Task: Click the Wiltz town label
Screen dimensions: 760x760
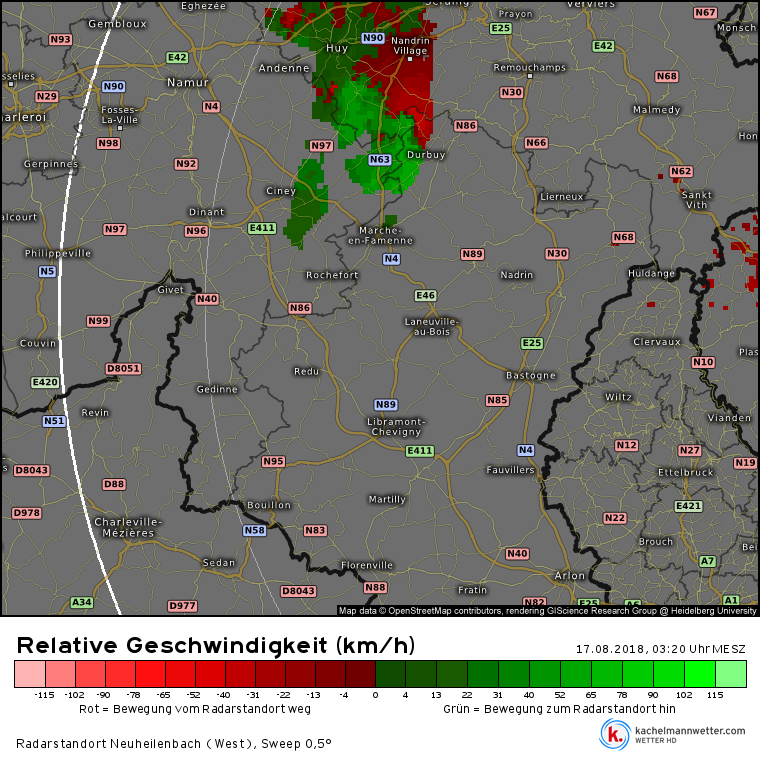Action: tap(618, 397)
